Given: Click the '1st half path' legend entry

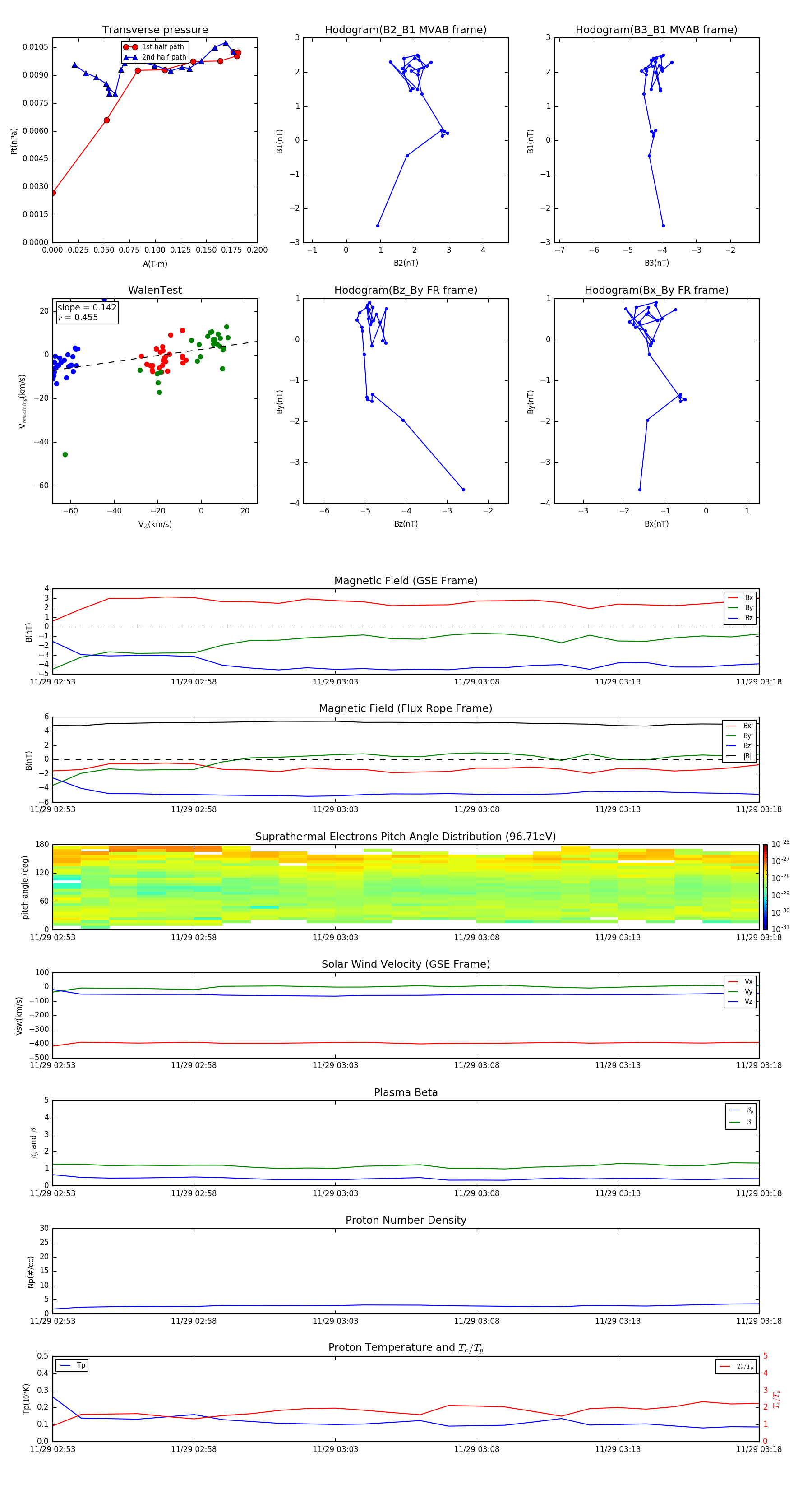Looking at the screenshot, I should tap(154, 47).
